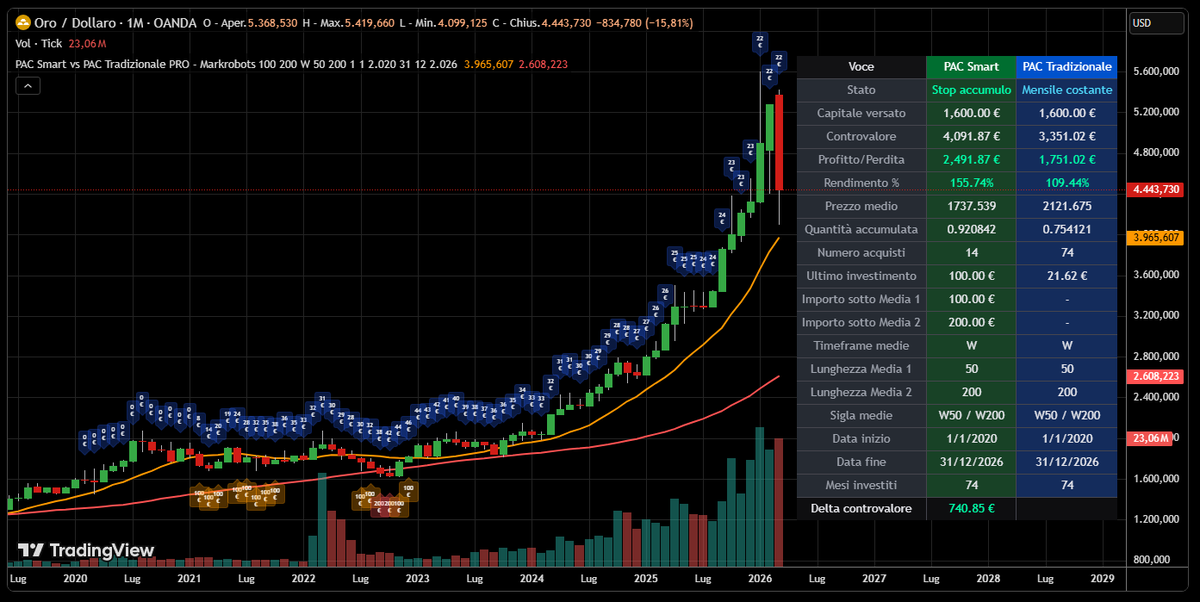The width and height of the screenshot is (1200, 602).
Task: Click the red 2.608,223 value in the legend
Action: pyautogui.click(x=543, y=64)
